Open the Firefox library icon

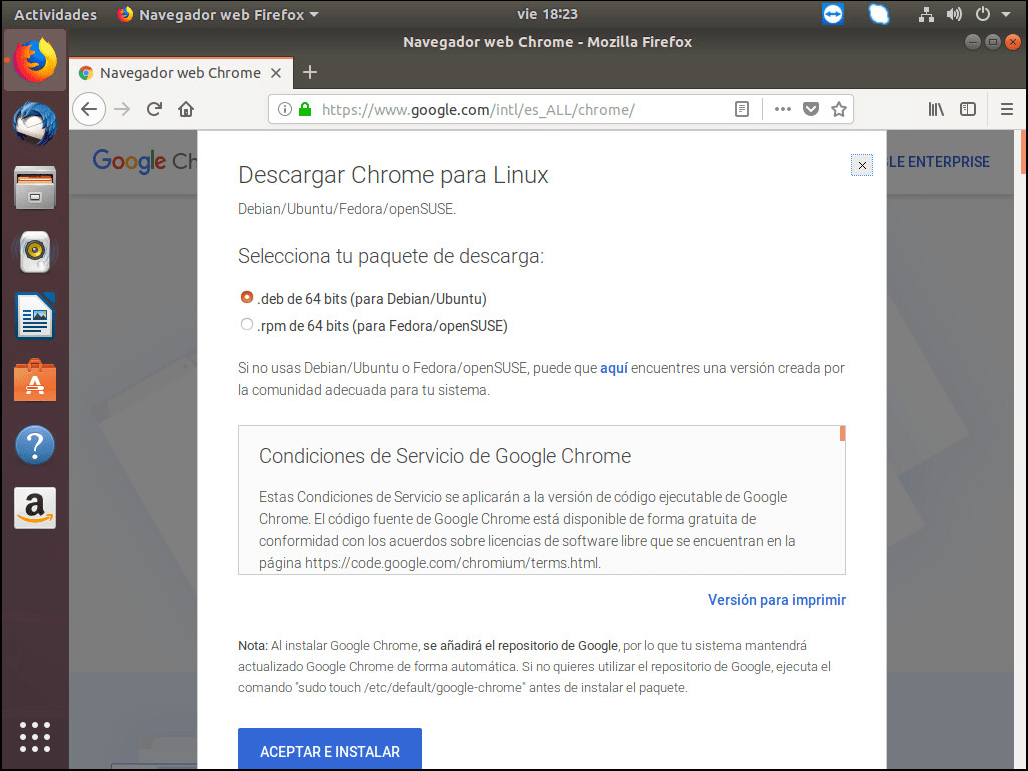[936, 109]
